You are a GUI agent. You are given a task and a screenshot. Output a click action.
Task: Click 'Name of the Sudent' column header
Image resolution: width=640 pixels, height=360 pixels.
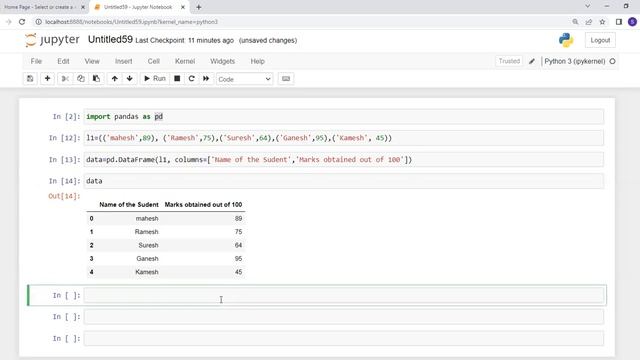[129, 204]
